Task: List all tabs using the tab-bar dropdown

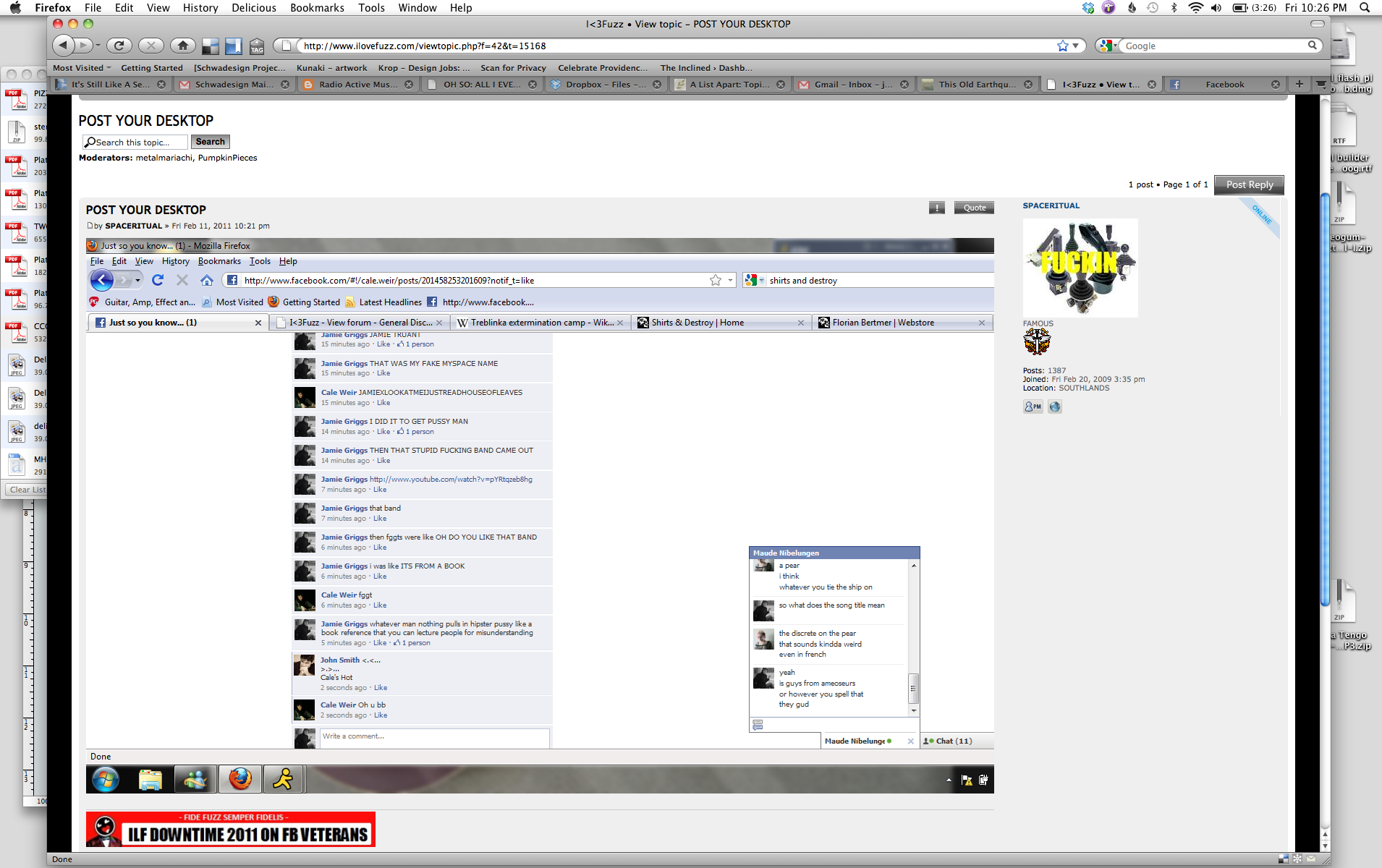Action: click(x=1320, y=85)
